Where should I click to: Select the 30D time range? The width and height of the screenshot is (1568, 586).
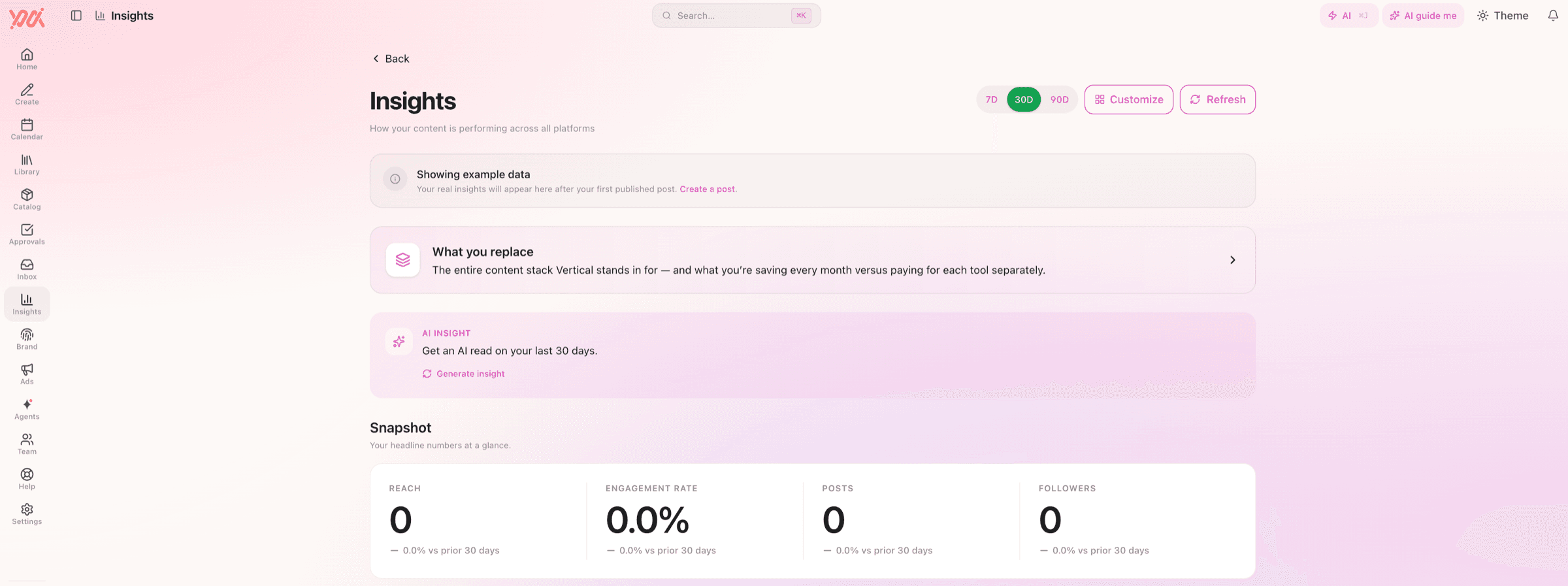1024,99
